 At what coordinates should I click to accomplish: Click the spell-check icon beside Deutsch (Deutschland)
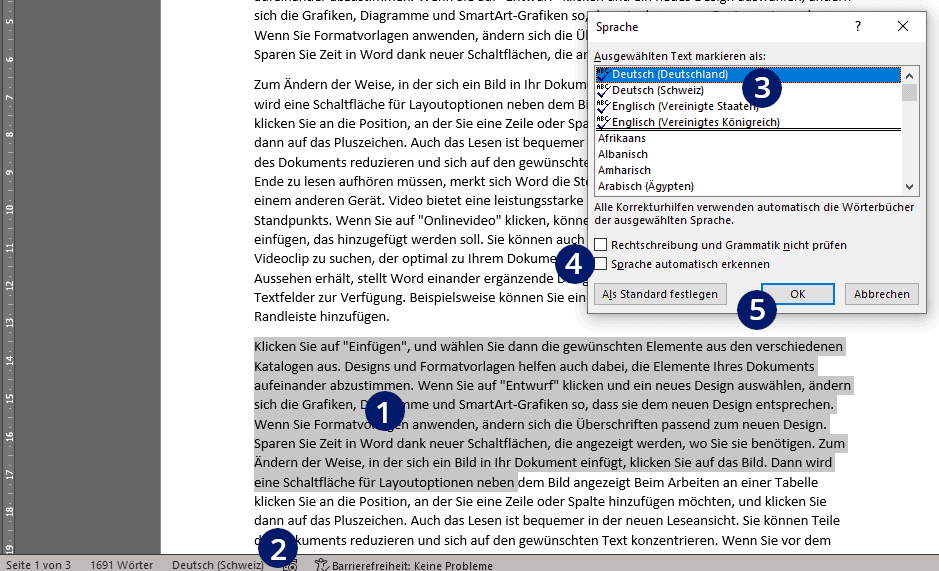603,74
